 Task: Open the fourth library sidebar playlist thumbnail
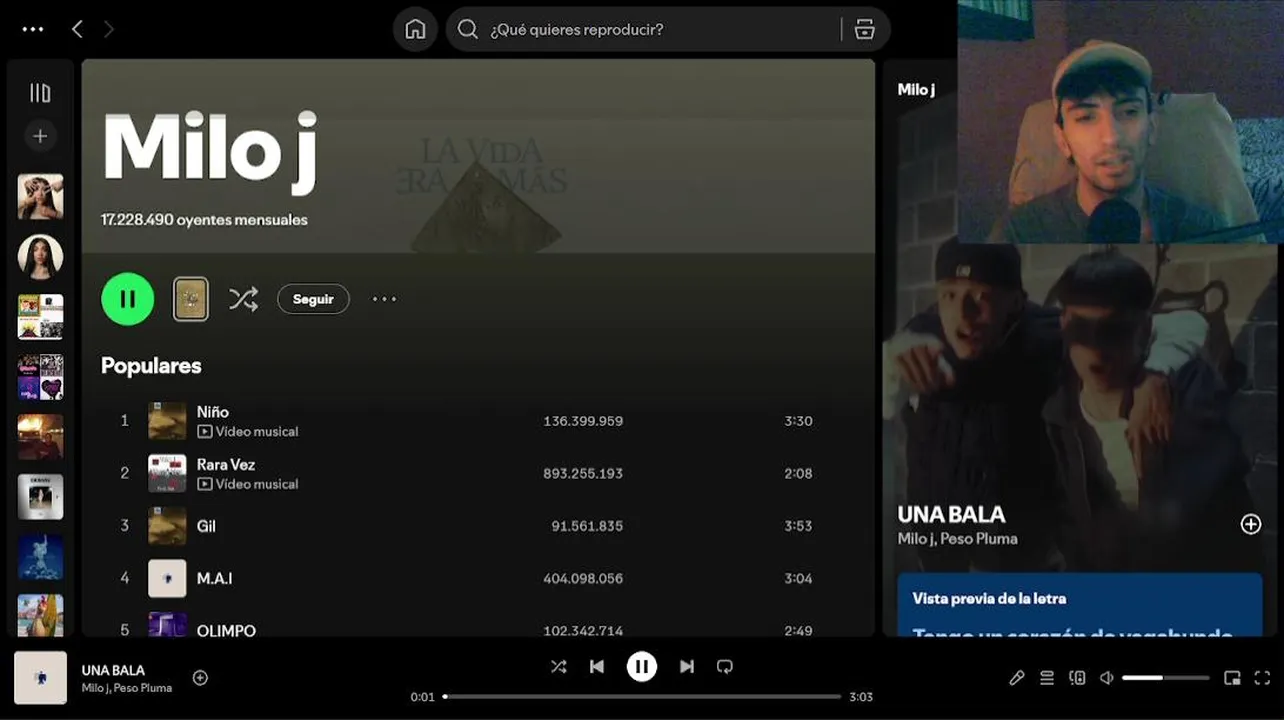[40, 377]
